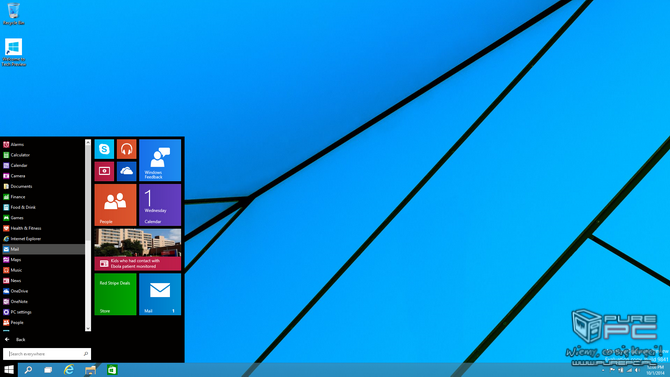Image resolution: width=670 pixels, height=377 pixels.
Task: Open the People tile
Action: pyautogui.click(x=115, y=205)
